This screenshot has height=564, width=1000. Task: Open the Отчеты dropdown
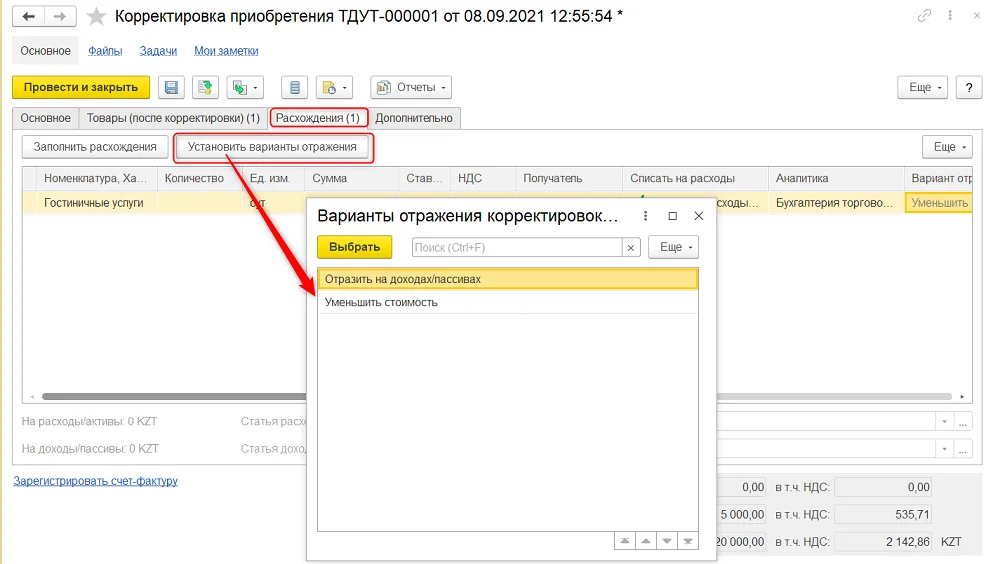click(411, 87)
